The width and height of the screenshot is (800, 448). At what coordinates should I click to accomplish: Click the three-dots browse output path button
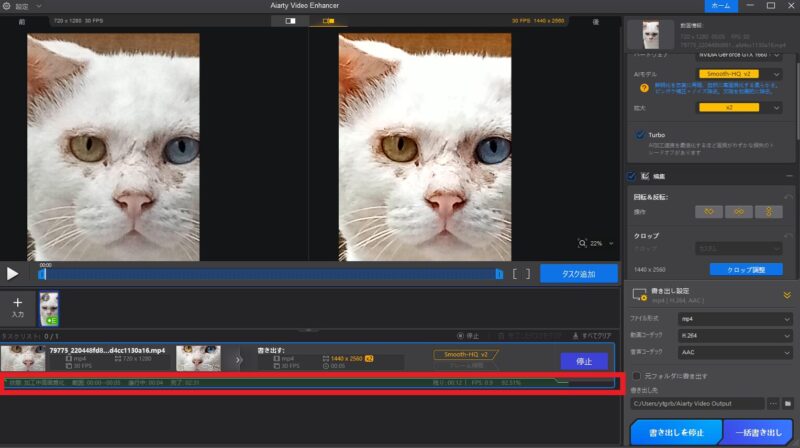tap(773, 403)
